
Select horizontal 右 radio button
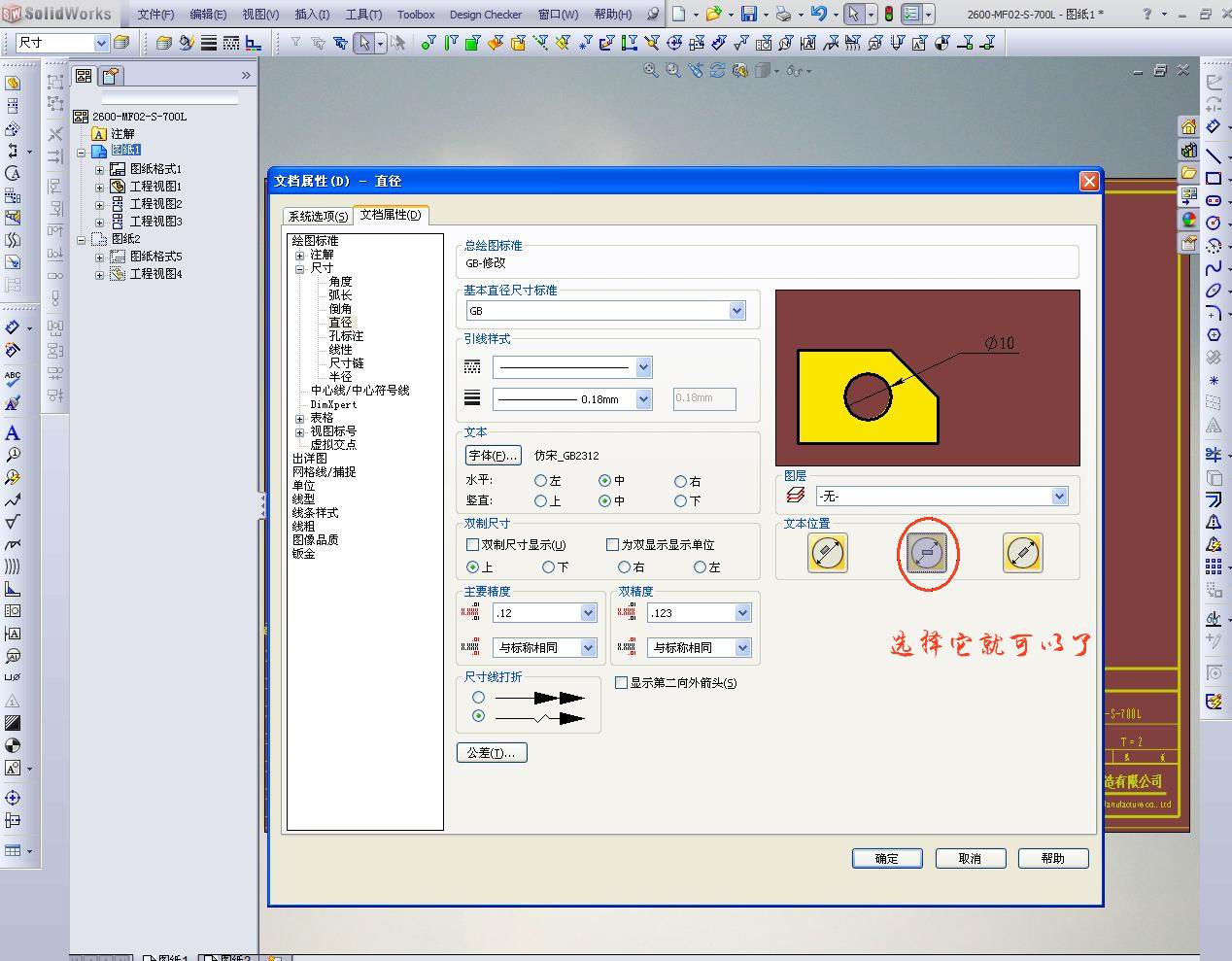tap(680, 481)
